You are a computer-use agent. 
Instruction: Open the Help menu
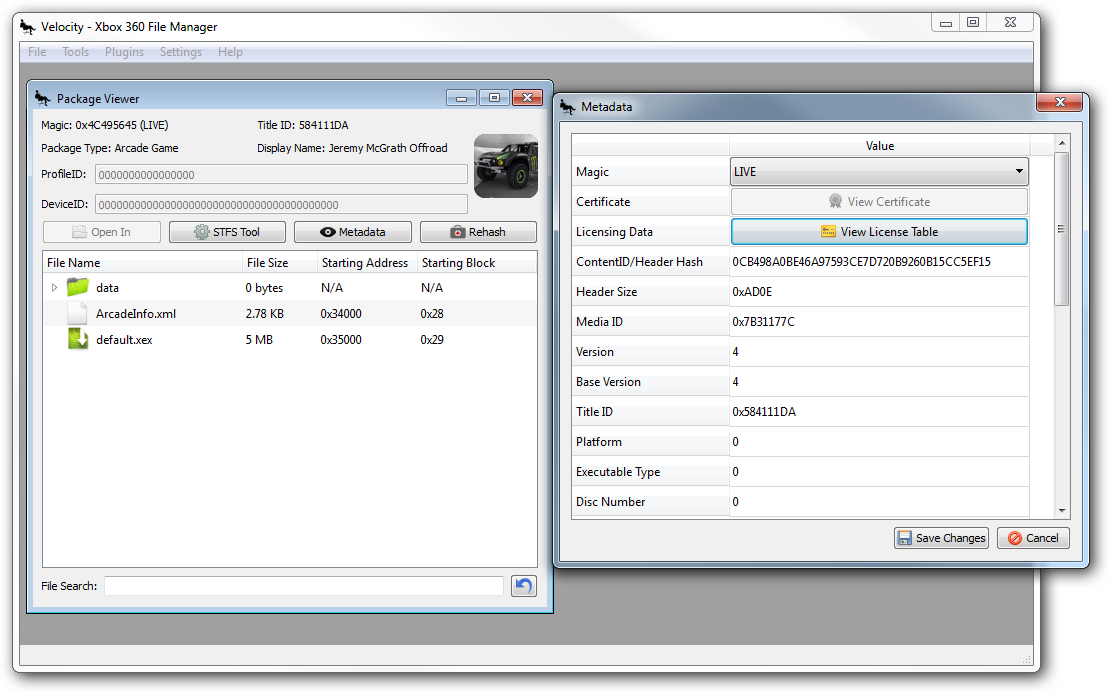tap(230, 52)
